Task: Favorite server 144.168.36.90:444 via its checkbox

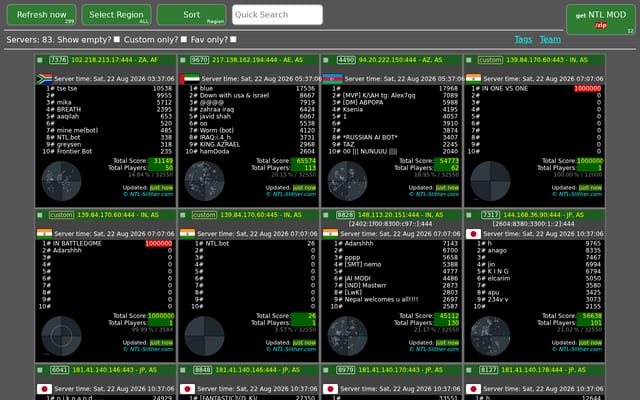Action: pos(469,215)
